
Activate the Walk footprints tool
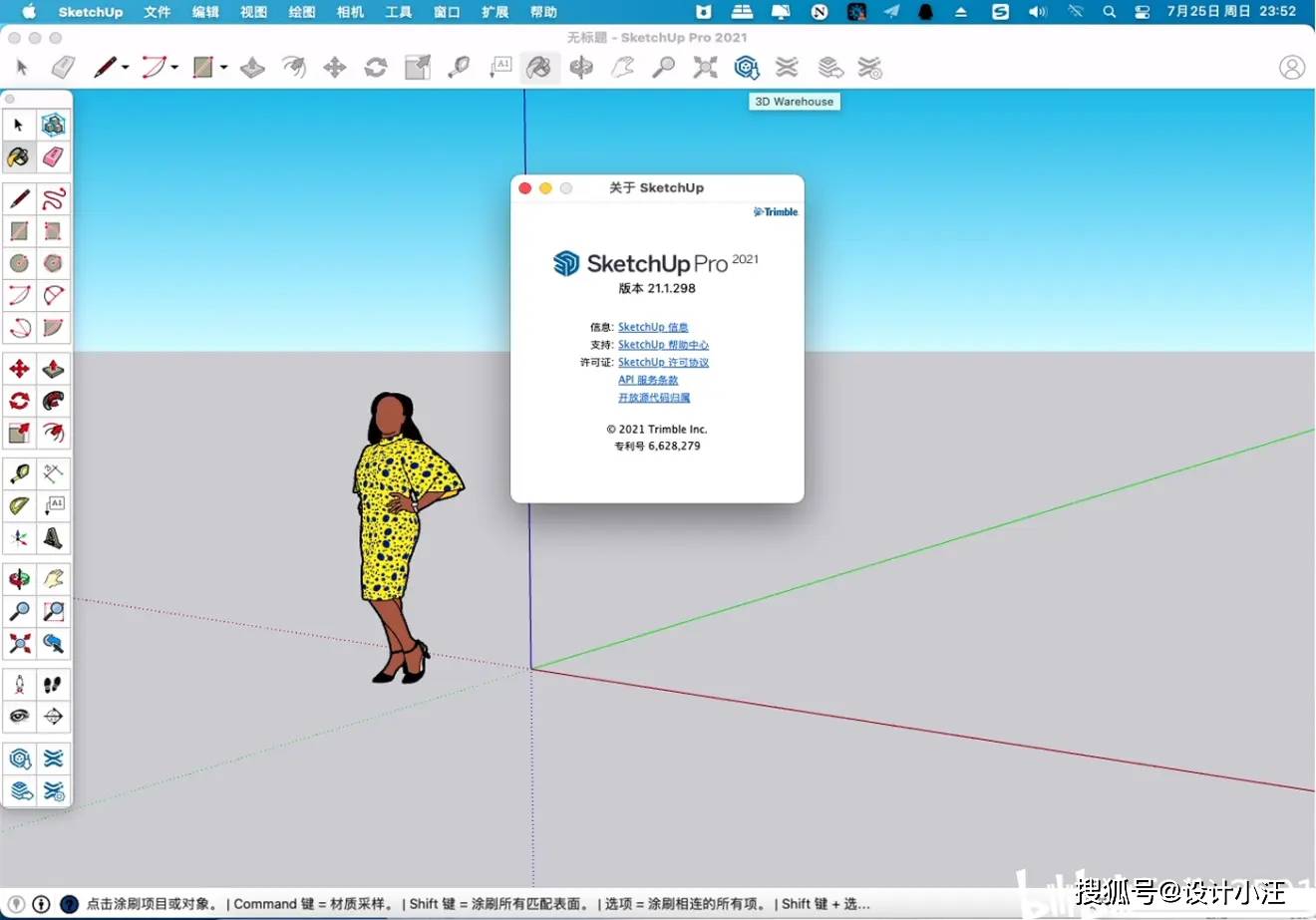coord(53,684)
